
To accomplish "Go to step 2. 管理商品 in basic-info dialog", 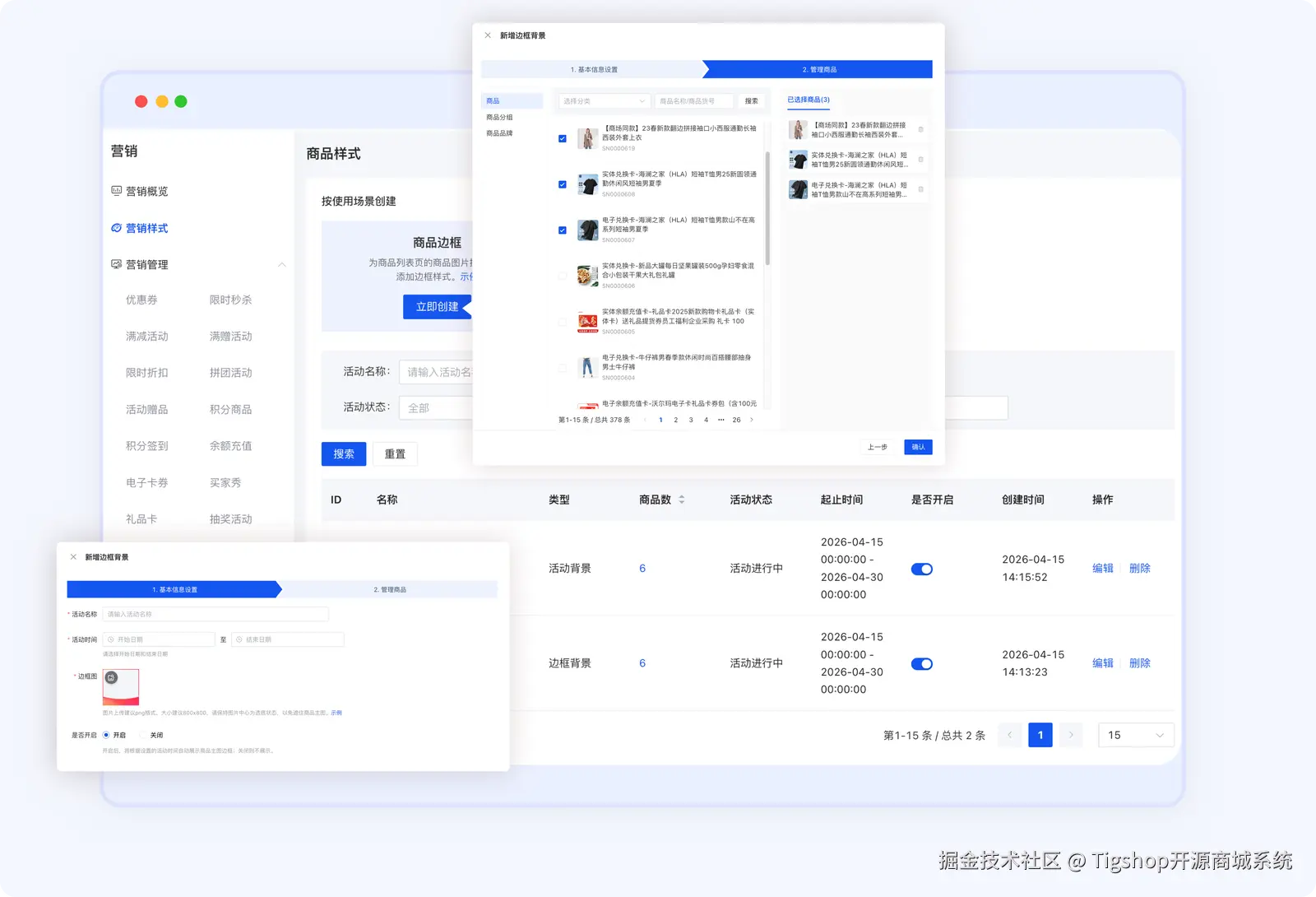I will coord(390,589).
